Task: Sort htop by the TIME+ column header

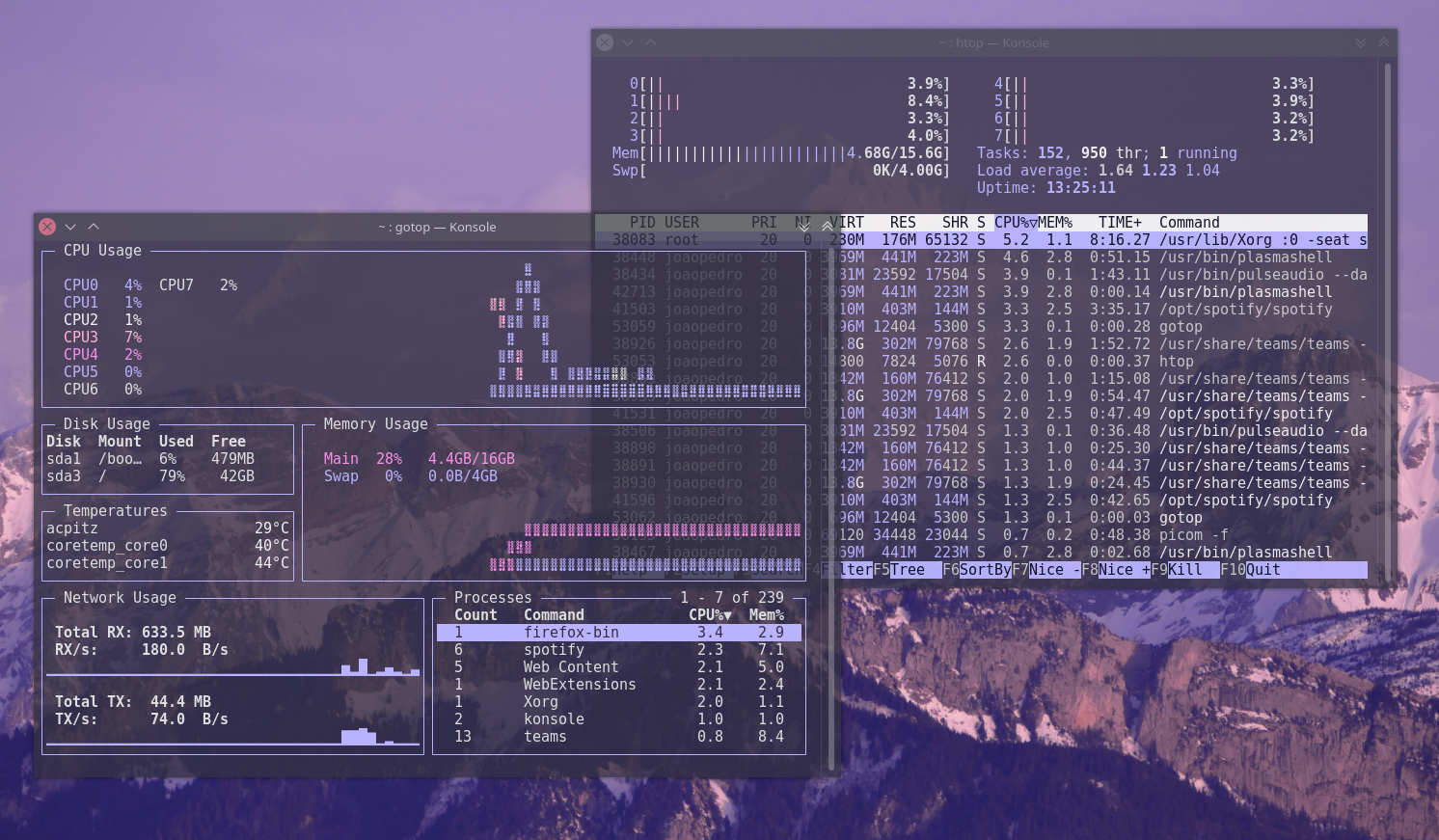Action: pos(1120,223)
